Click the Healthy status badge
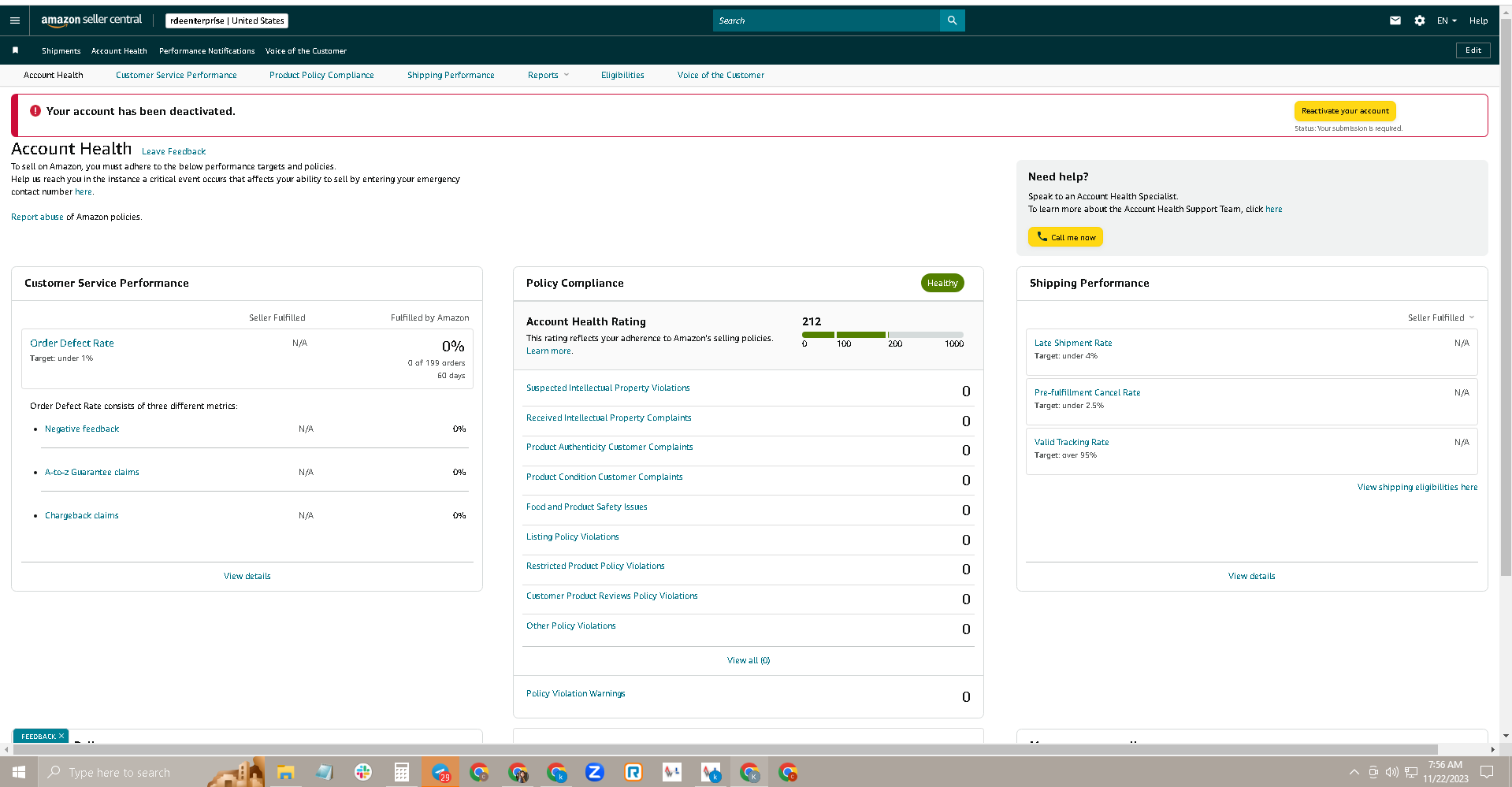The height and width of the screenshot is (787, 1512). click(942, 283)
